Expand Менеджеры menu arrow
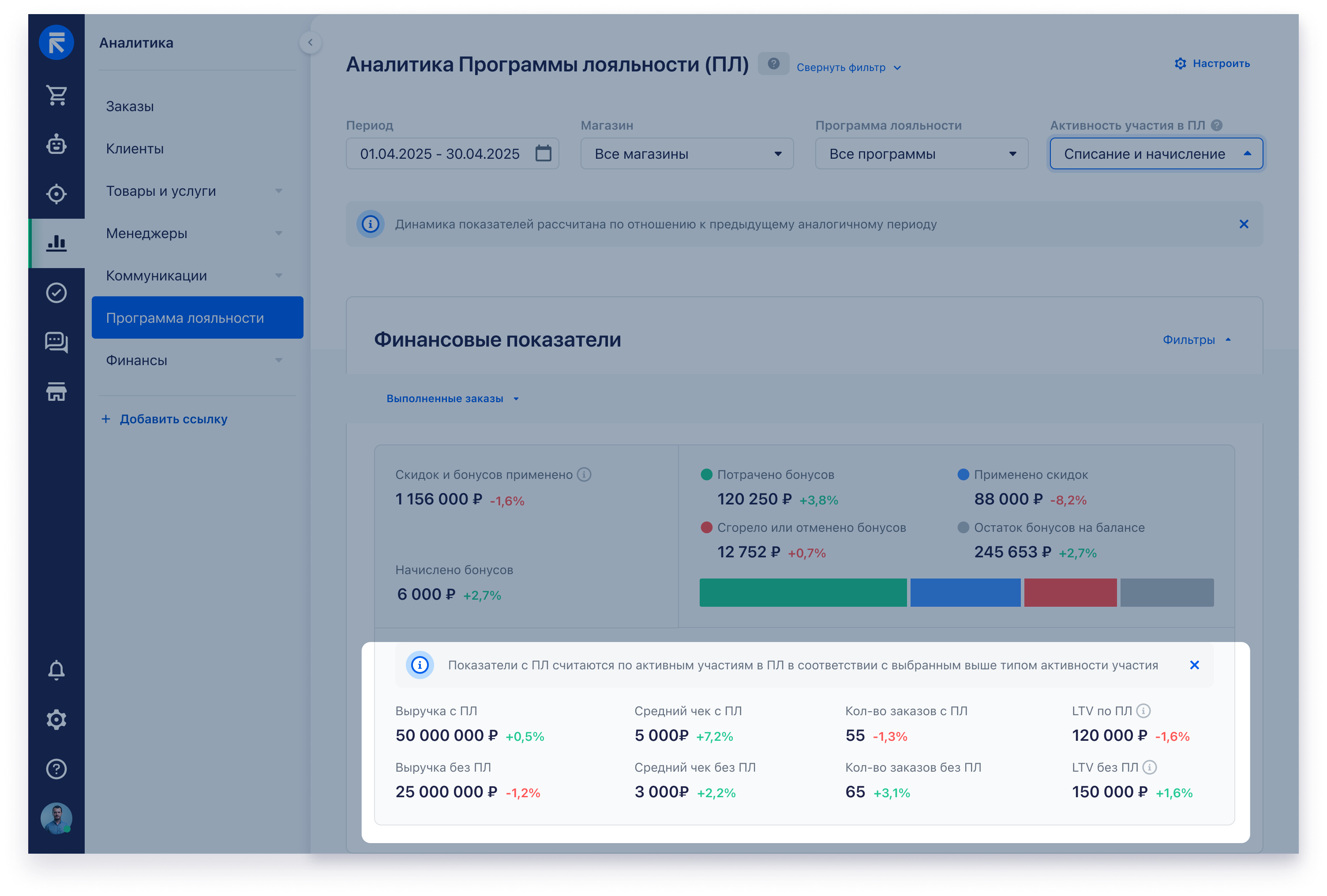The width and height of the screenshot is (1327, 896). coord(279,233)
